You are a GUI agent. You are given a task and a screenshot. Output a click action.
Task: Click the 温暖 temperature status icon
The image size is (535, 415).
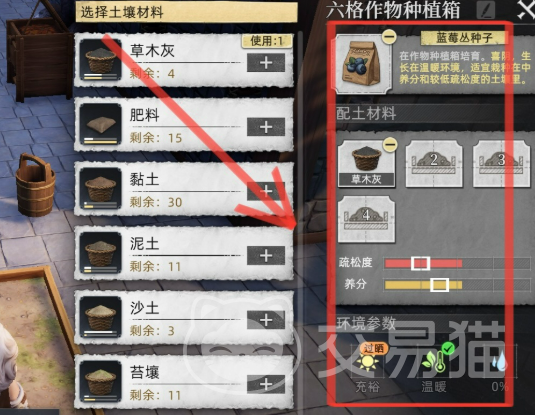[x=434, y=361]
